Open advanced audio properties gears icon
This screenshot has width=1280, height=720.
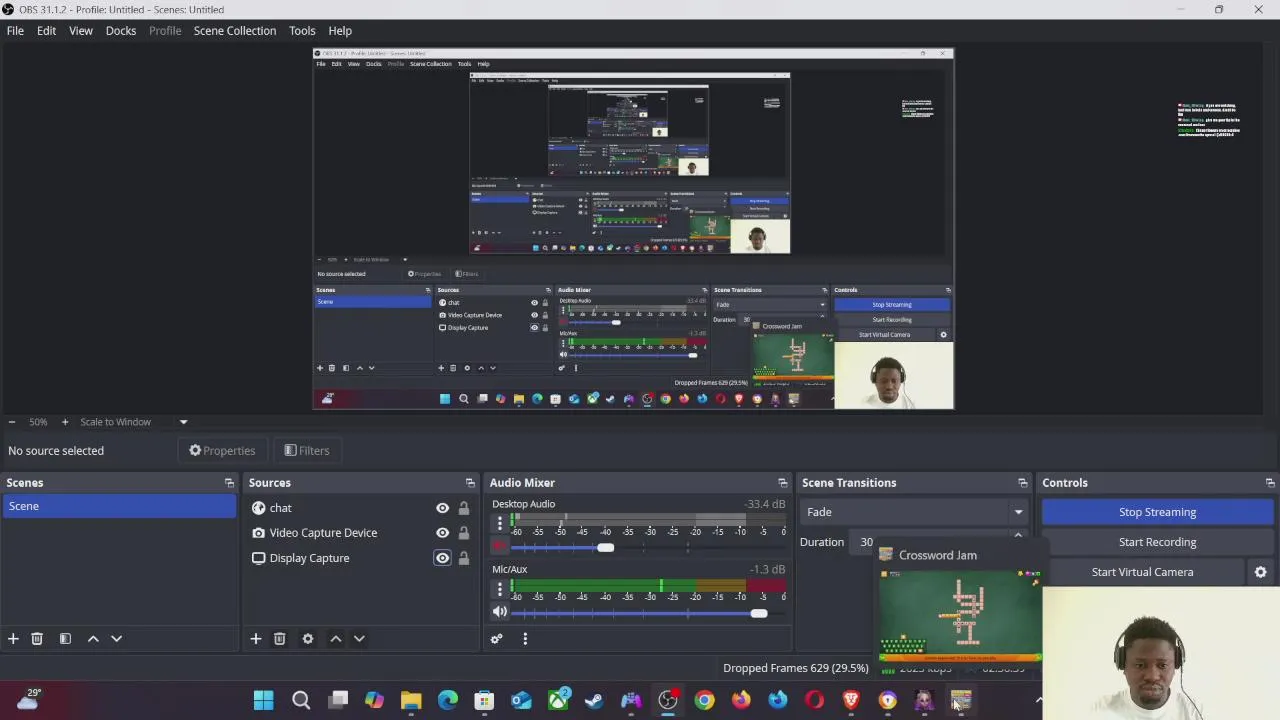tap(497, 638)
